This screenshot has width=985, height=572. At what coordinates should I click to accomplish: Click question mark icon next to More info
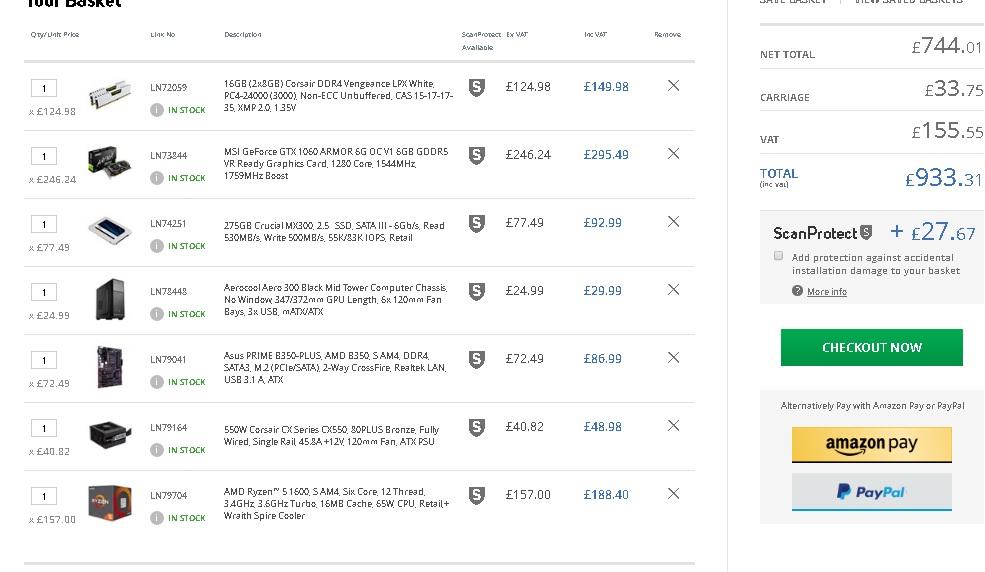coord(797,291)
